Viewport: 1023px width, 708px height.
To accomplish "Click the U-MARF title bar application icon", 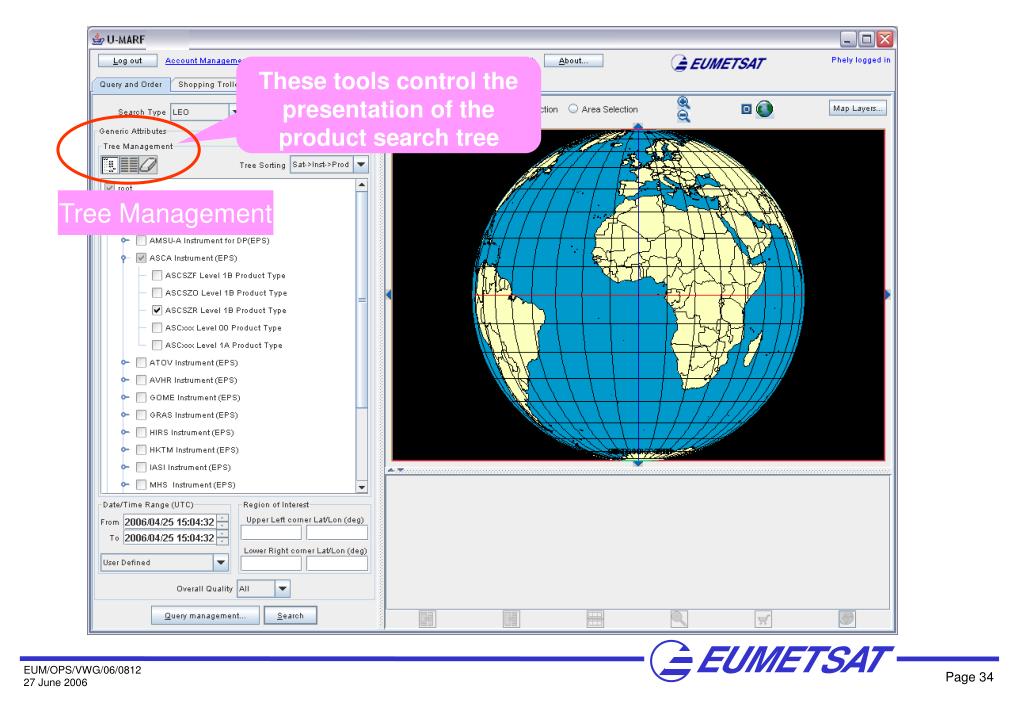I will (98, 39).
